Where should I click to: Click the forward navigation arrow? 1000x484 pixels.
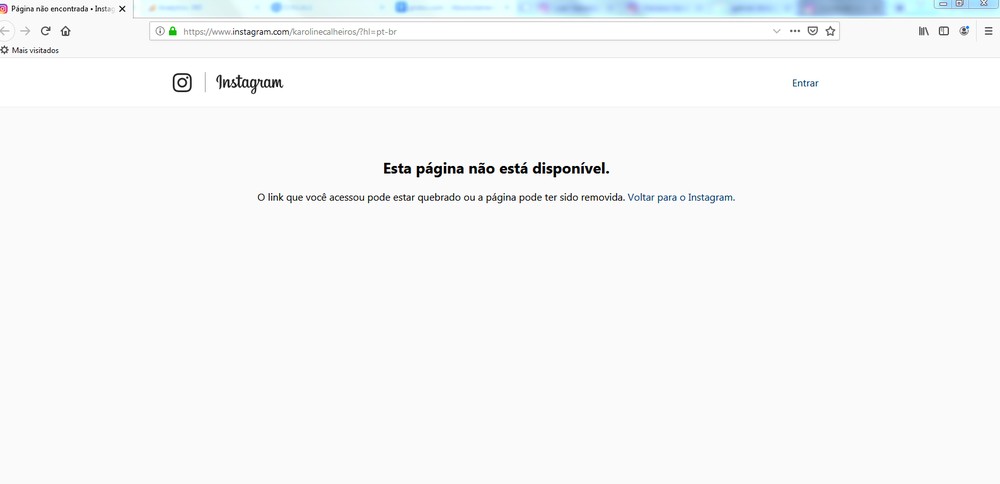(26, 31)
